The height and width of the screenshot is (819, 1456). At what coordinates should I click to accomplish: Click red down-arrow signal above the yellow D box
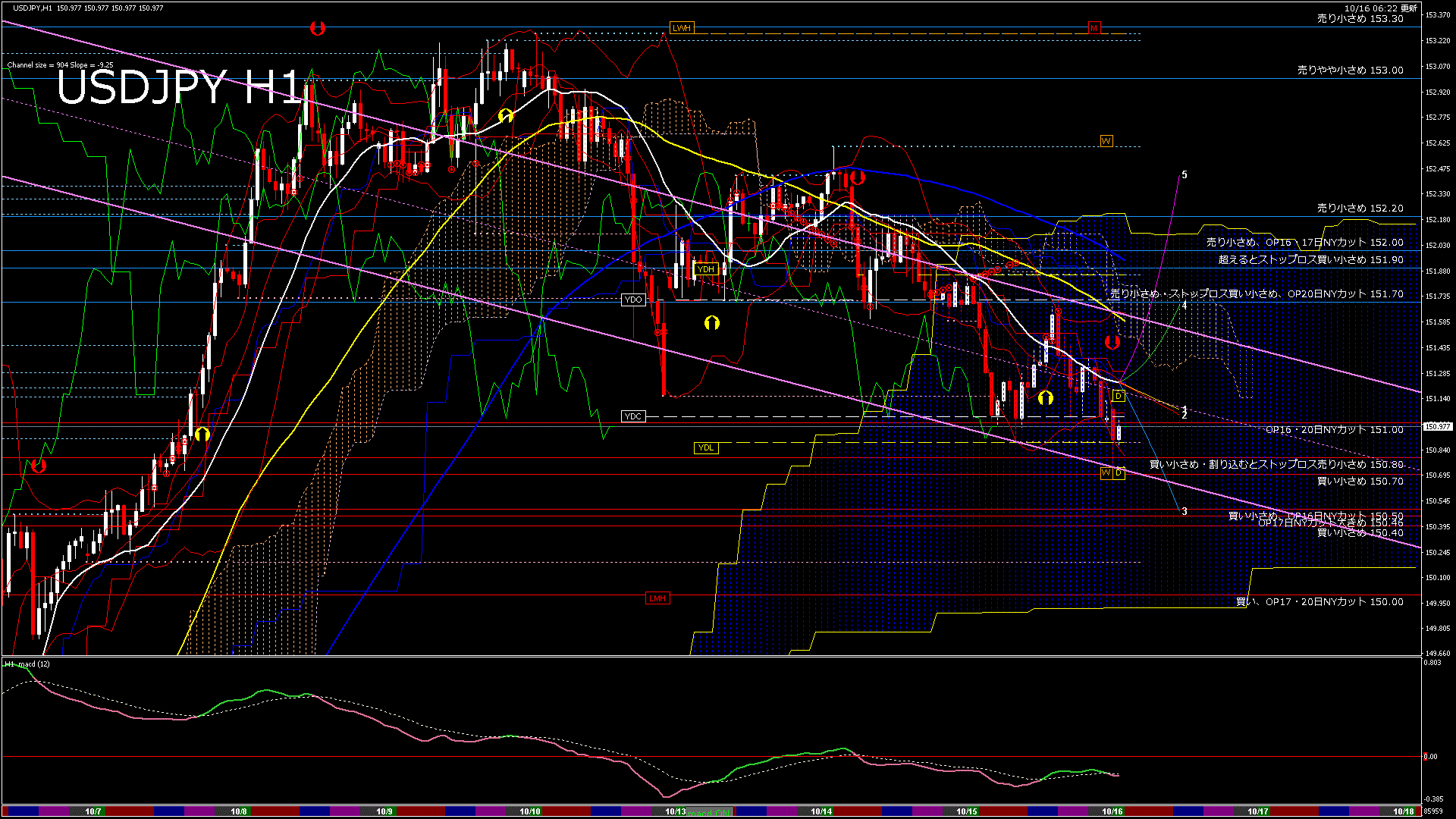[1112, 343]
